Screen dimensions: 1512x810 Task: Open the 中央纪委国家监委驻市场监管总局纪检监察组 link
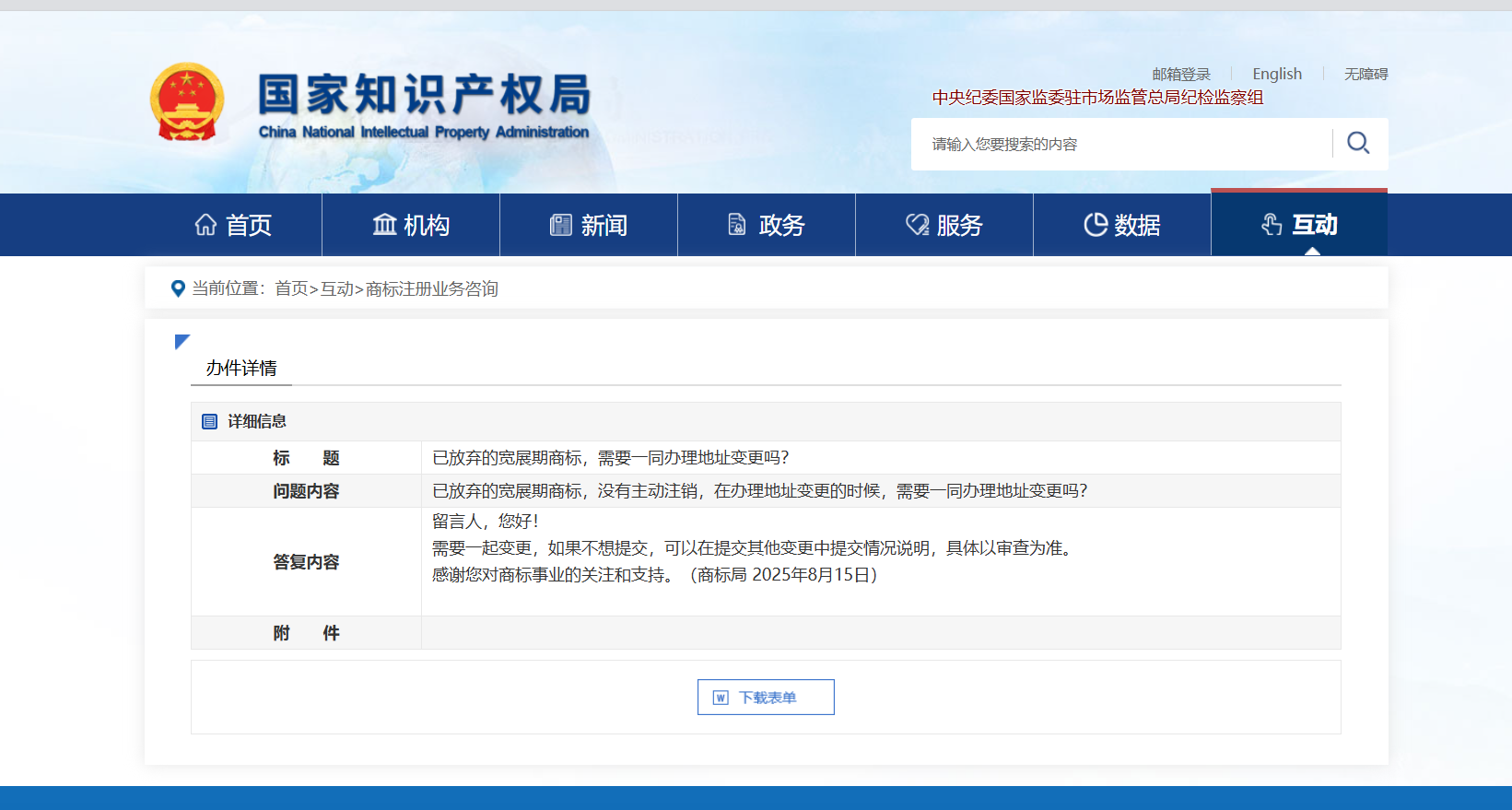[x=1097, y=98]
